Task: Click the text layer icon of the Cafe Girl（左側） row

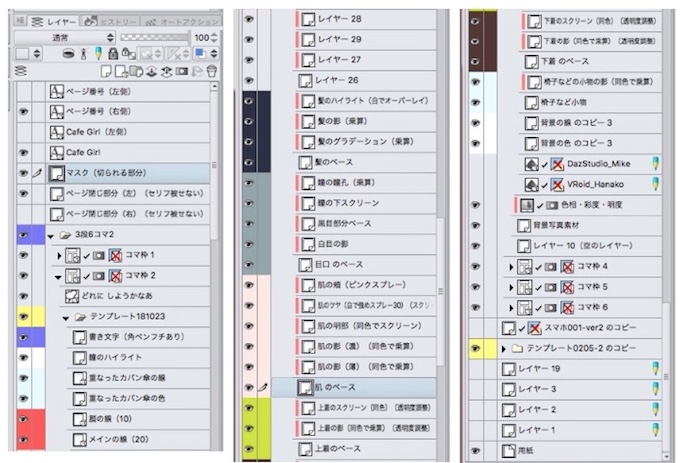Action: click(x=57, y=132)
